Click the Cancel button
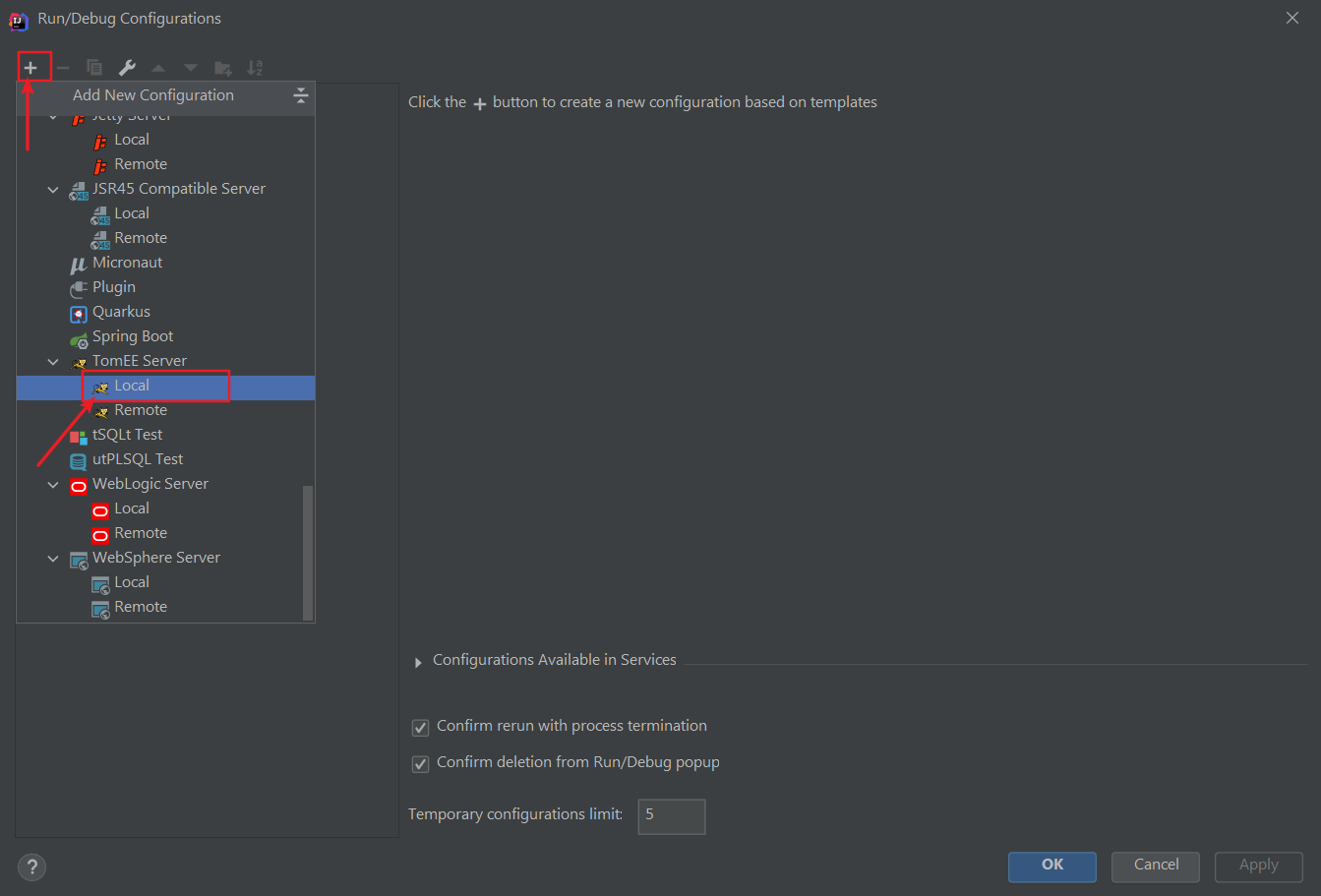Viewport: 1321px width, 896px height. tap(1156, 866)
